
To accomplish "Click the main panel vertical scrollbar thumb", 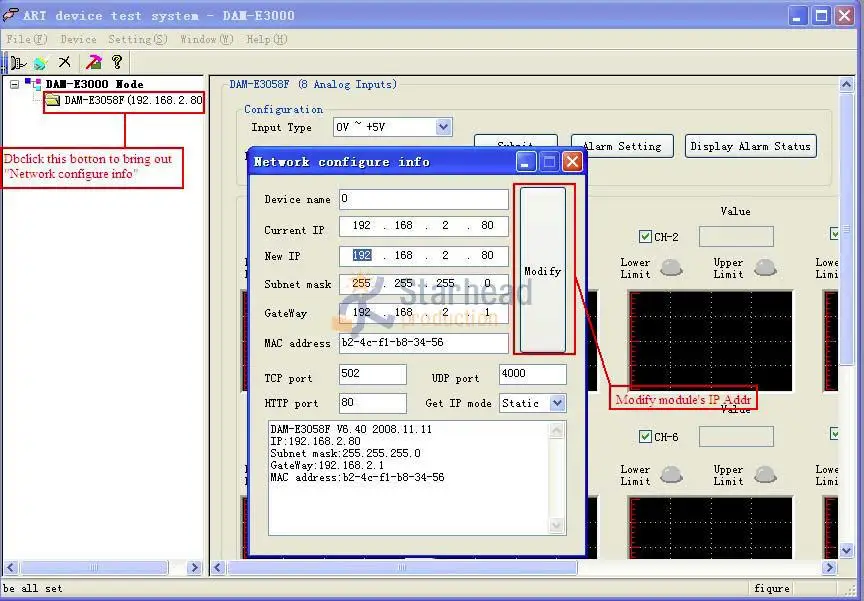I will point(846,229).
